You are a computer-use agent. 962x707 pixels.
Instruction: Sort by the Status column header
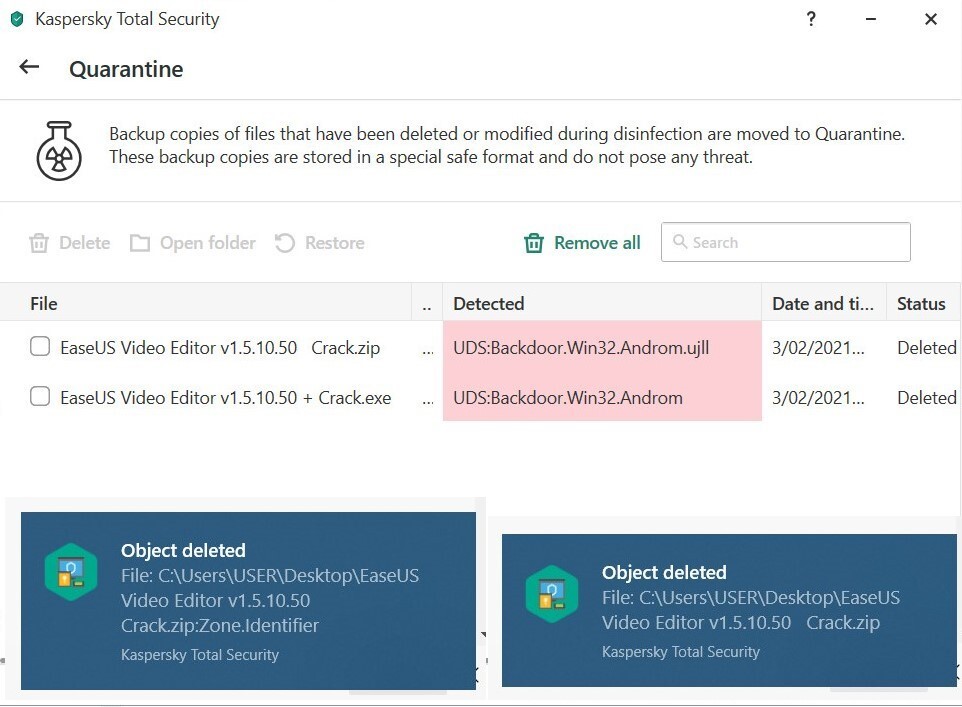tap(920, 304)
